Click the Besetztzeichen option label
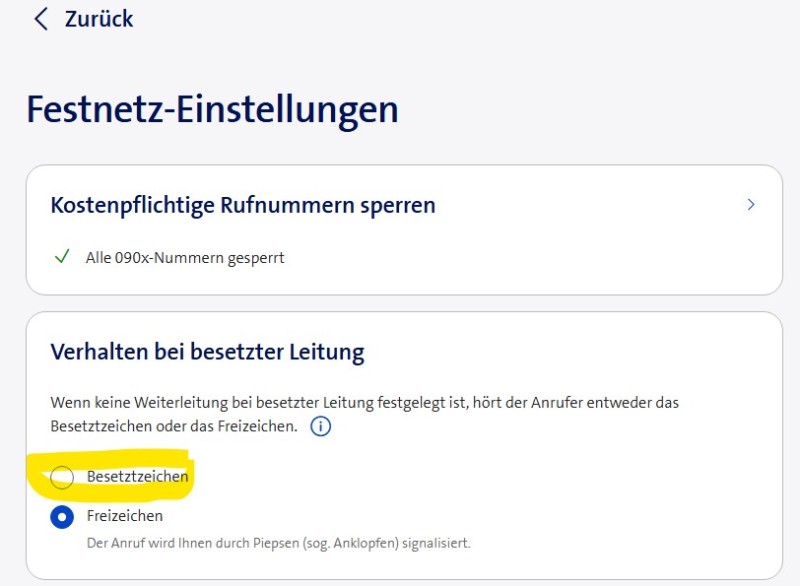Image resolution: width=800 pixels, height=586 pixels. point(137,477)
